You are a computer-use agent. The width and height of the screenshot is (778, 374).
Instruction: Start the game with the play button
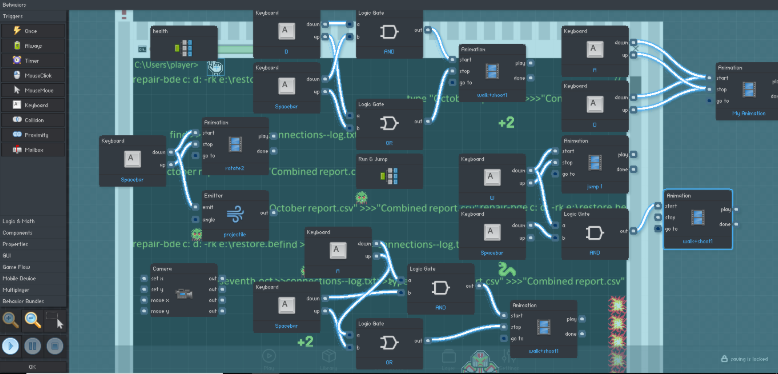pyautogui.click(x=10, y=346)
